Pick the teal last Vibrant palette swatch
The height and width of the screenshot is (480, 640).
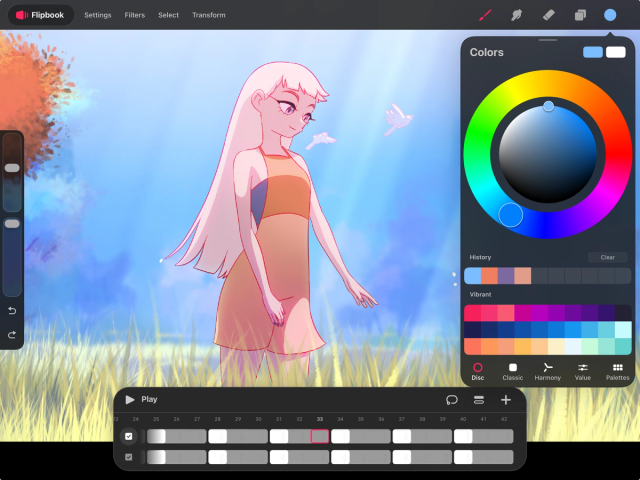click(x=623, y=347)
